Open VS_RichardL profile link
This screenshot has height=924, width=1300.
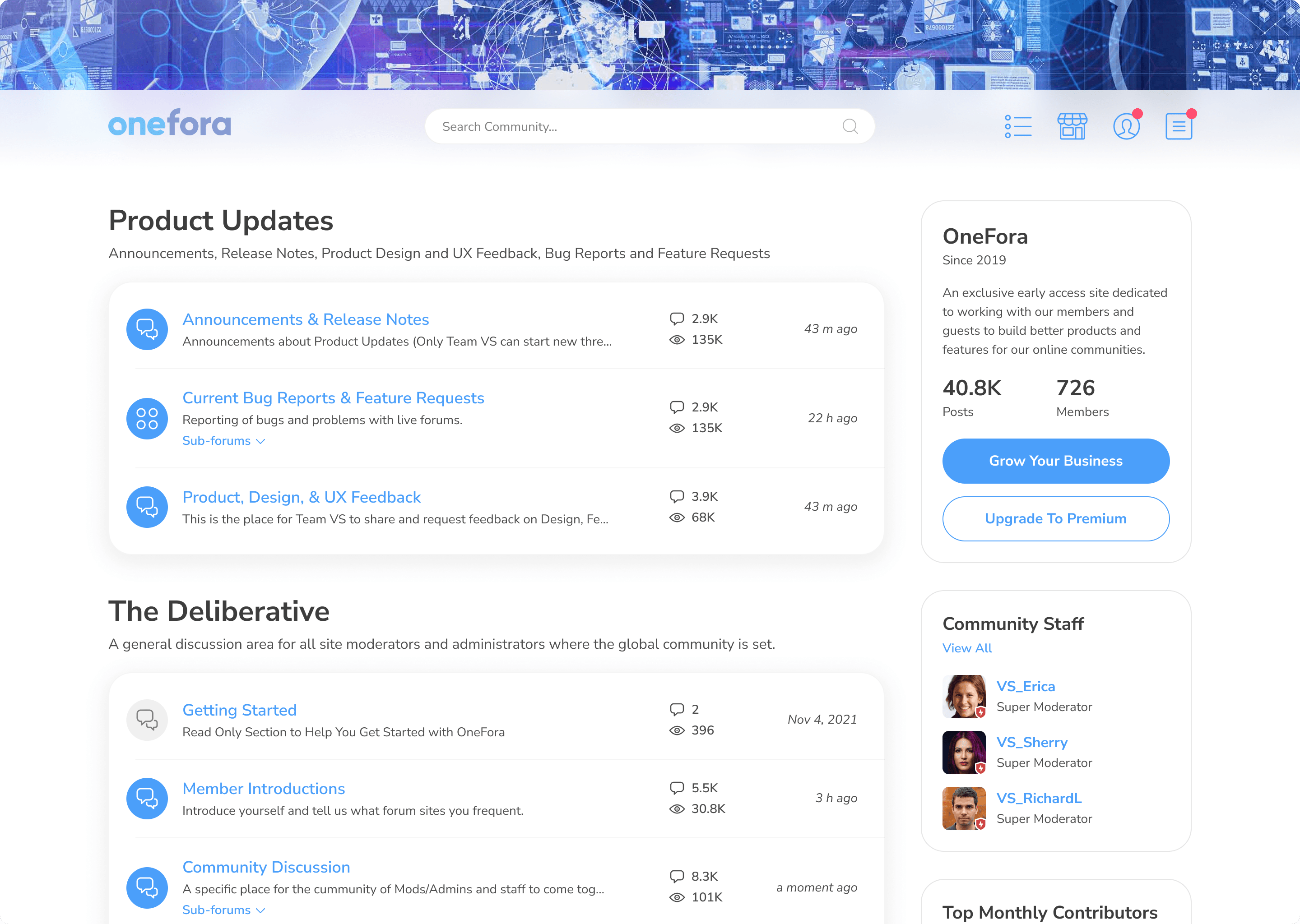[1039, 798]
